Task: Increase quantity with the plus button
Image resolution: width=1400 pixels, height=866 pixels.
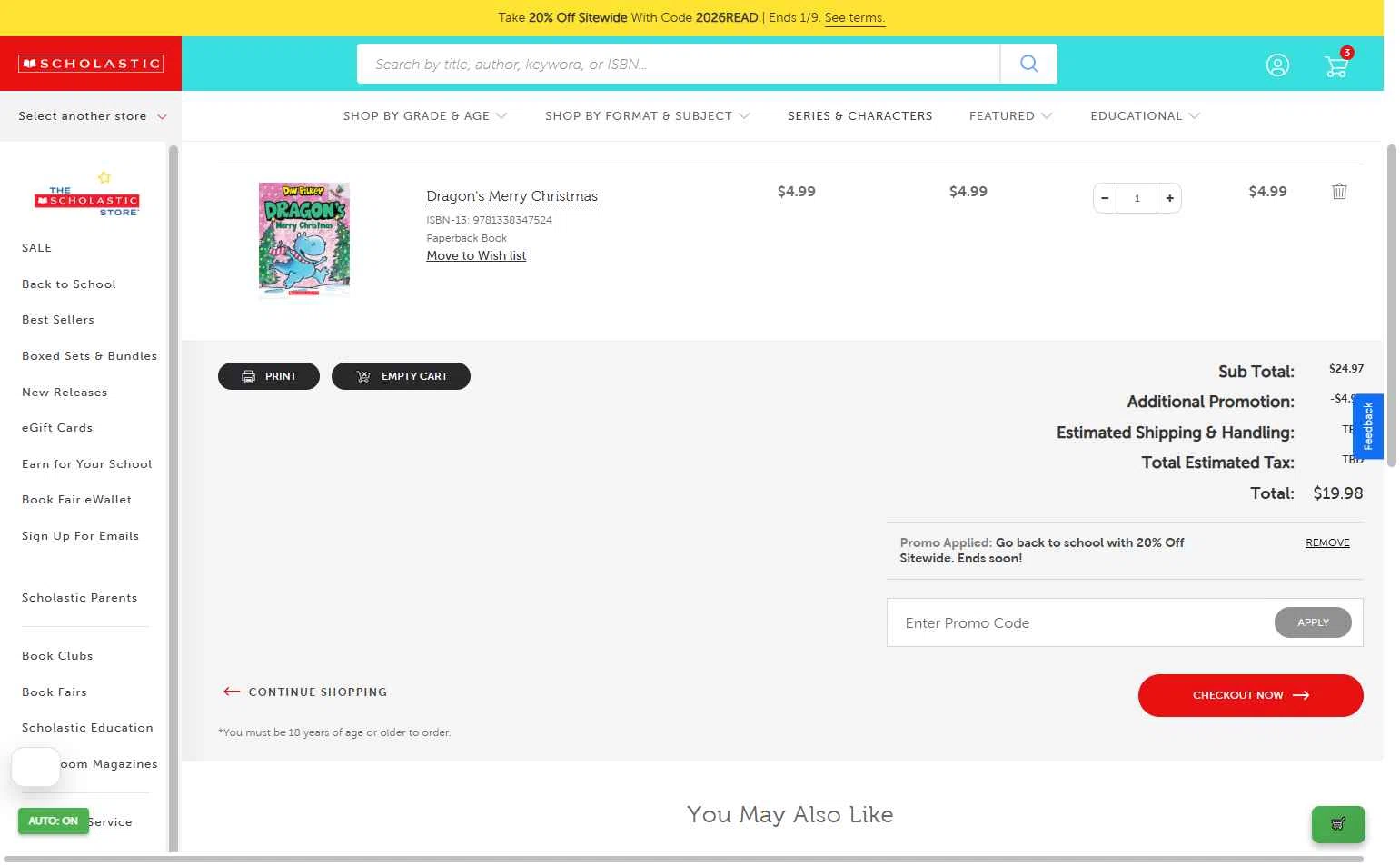Action: [x=1169, y=198]
